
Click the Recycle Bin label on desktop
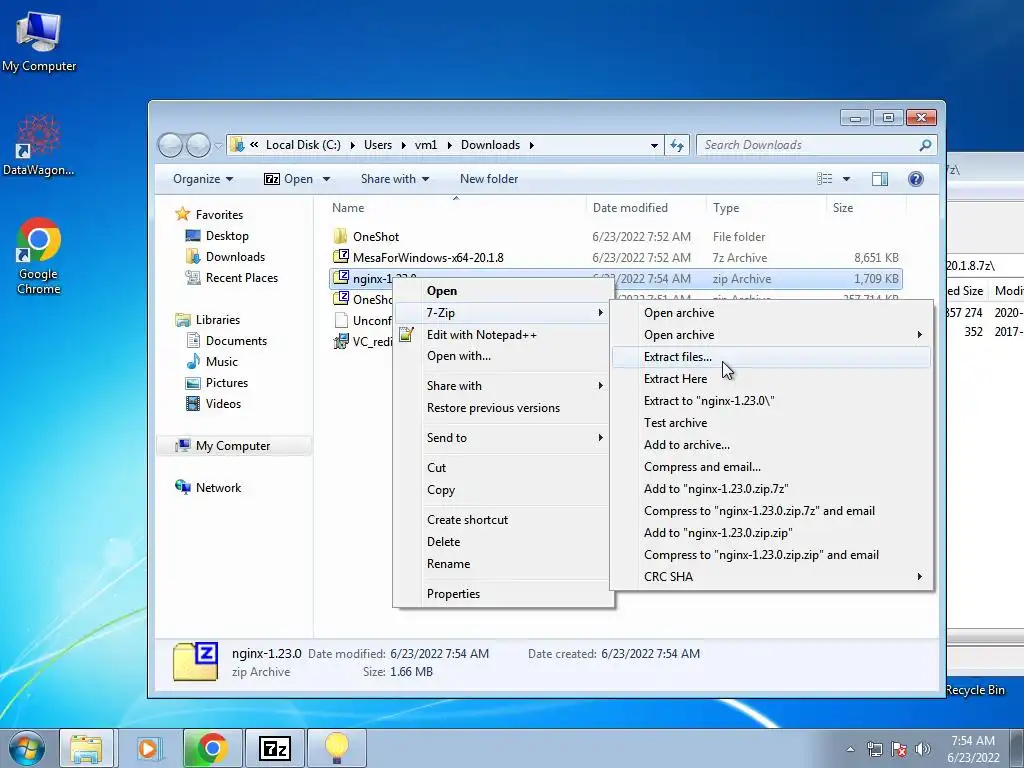[x=975, y=690]
